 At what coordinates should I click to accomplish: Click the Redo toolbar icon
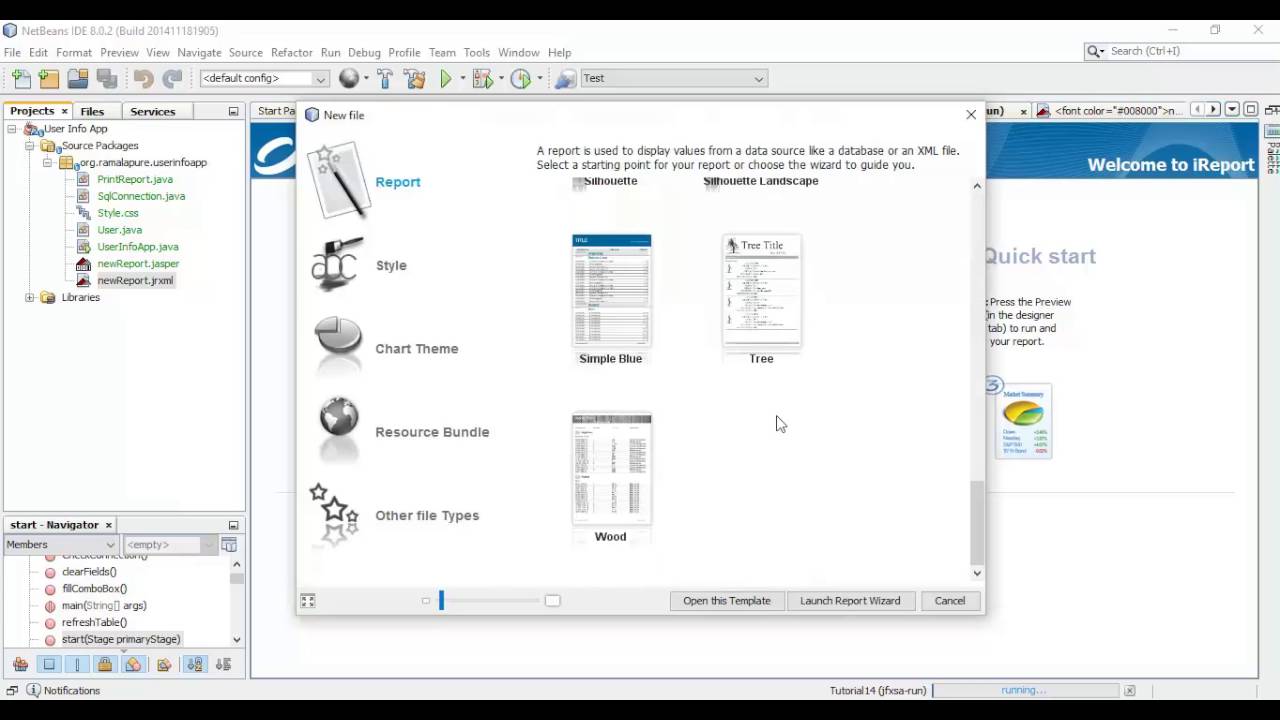coord(172,78)
